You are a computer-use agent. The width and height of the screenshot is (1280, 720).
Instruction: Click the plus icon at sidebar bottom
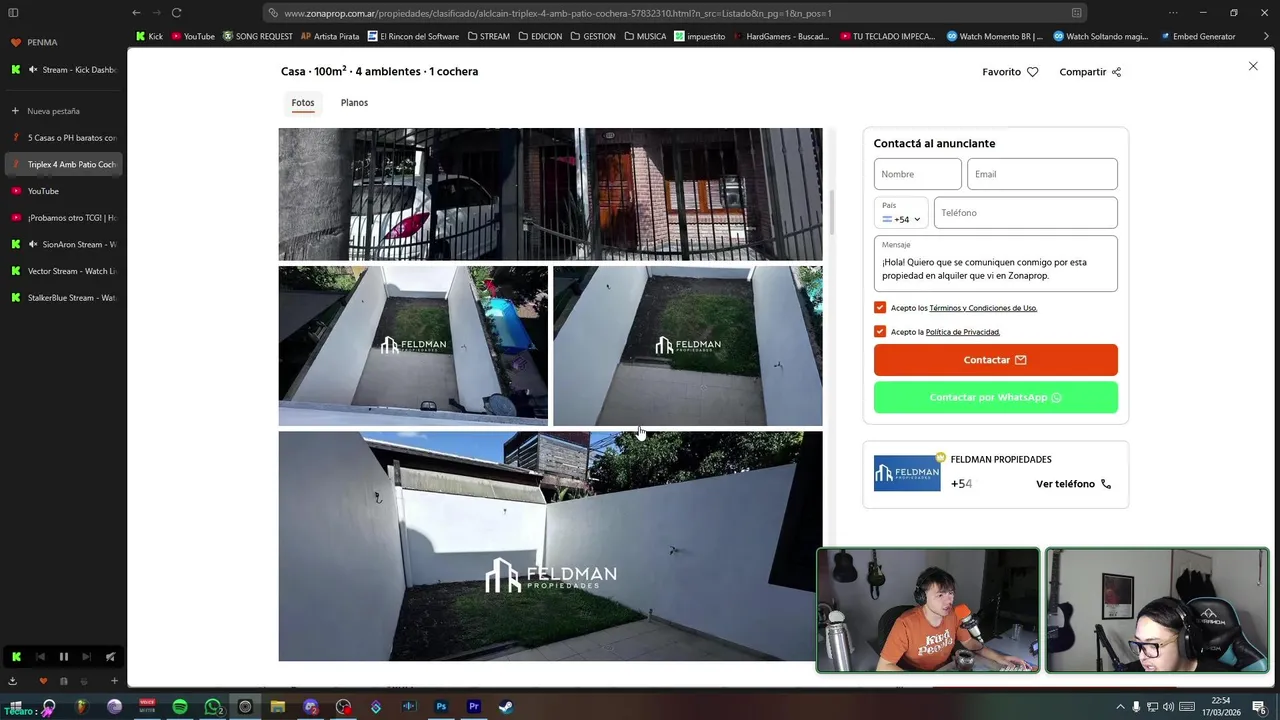click(x=114, y=681)
